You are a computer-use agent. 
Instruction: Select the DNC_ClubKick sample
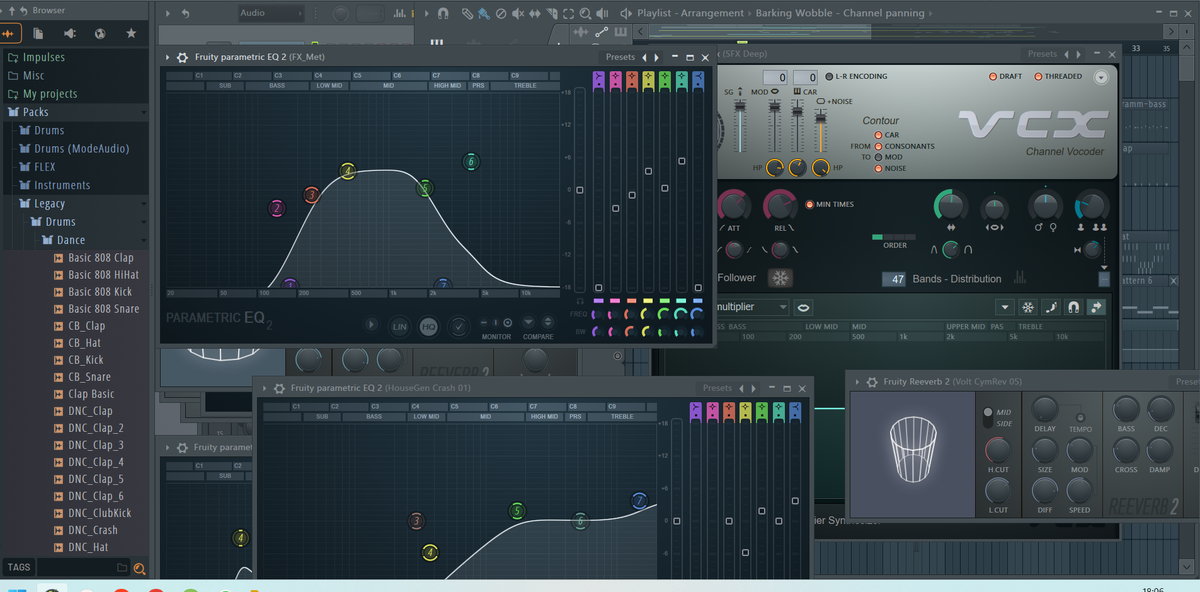click(100, 513)
